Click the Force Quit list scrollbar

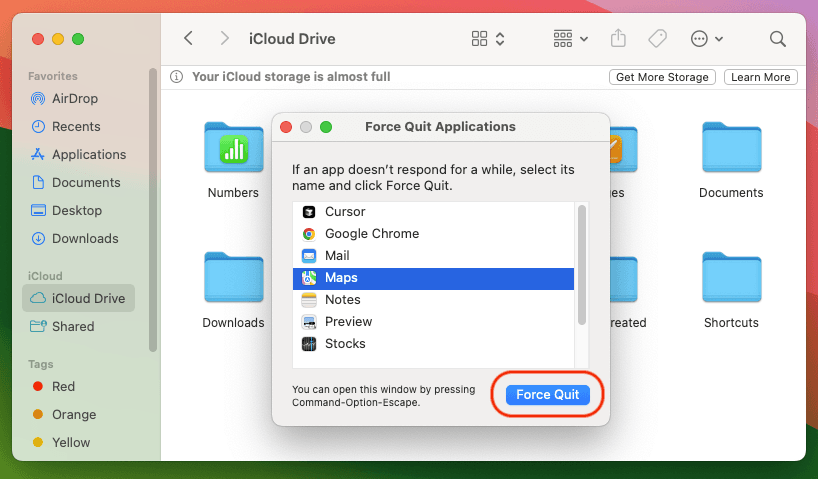tap(582, 265)
